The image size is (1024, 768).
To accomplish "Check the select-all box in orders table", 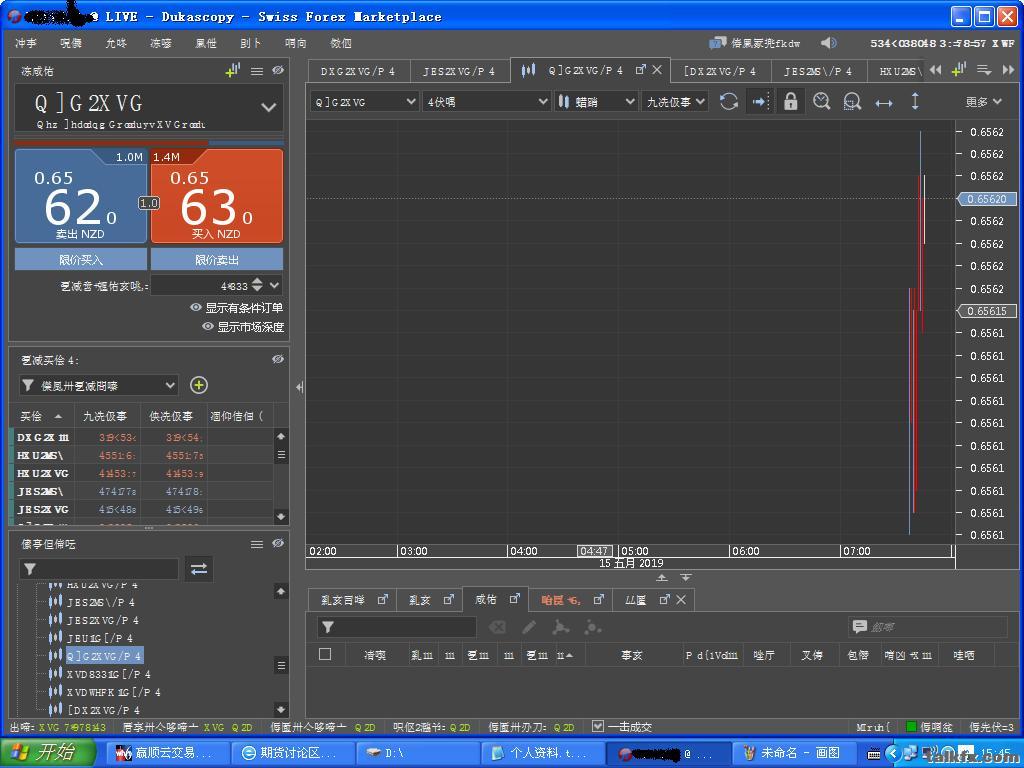I will (325, 654).
